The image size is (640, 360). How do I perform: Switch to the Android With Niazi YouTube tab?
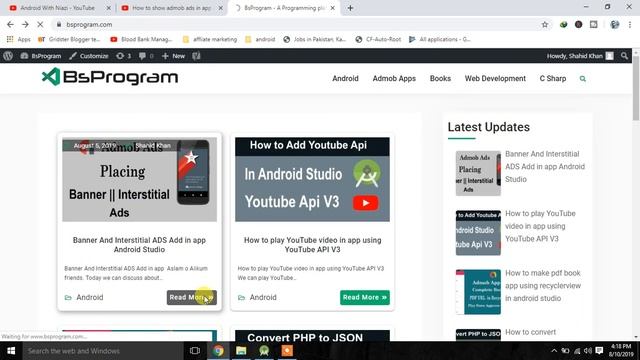57,8
